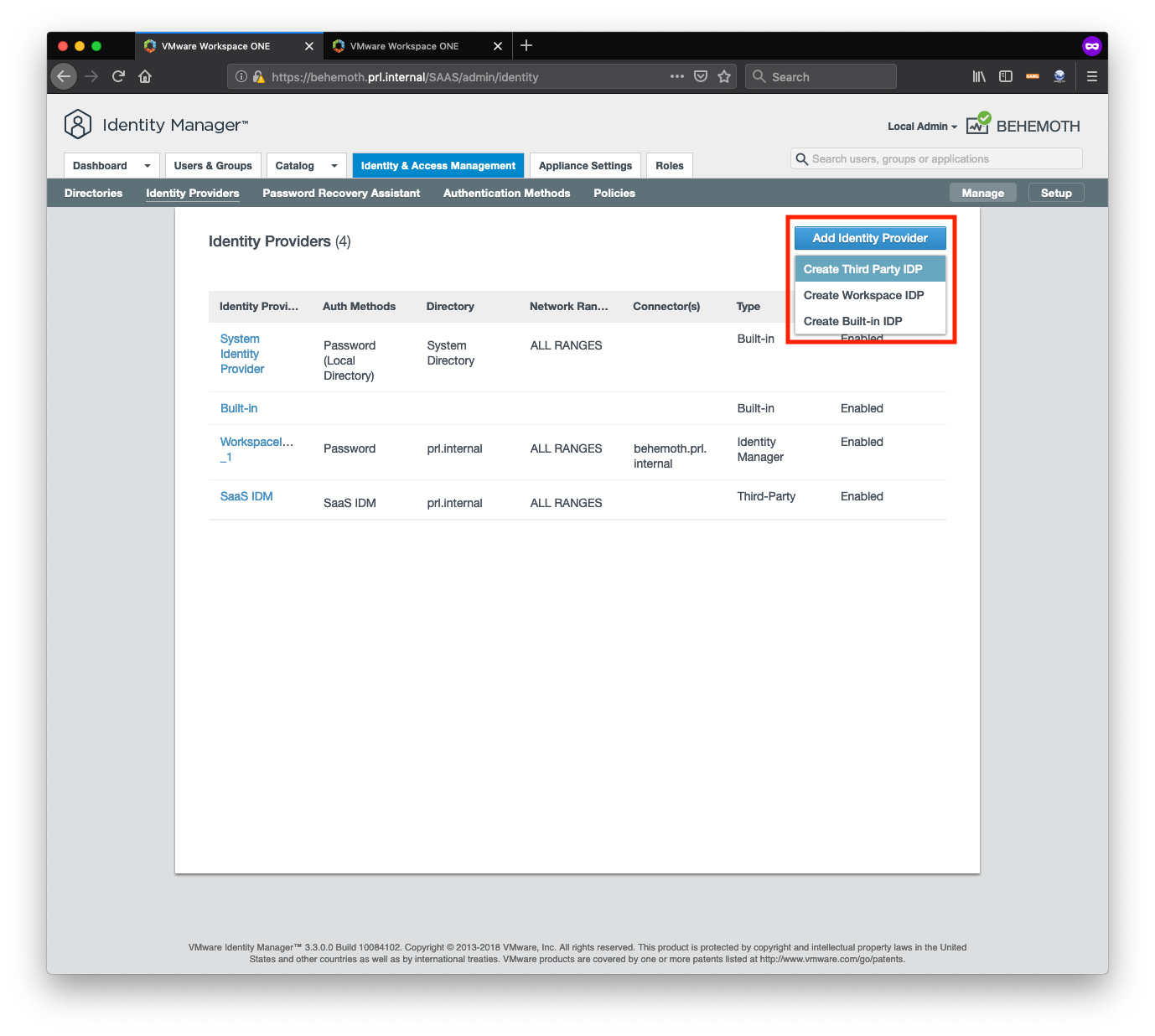1155x1036 pixels.
Task: Click the Password (Local Directory) cell
Action: tap(350, 360)
